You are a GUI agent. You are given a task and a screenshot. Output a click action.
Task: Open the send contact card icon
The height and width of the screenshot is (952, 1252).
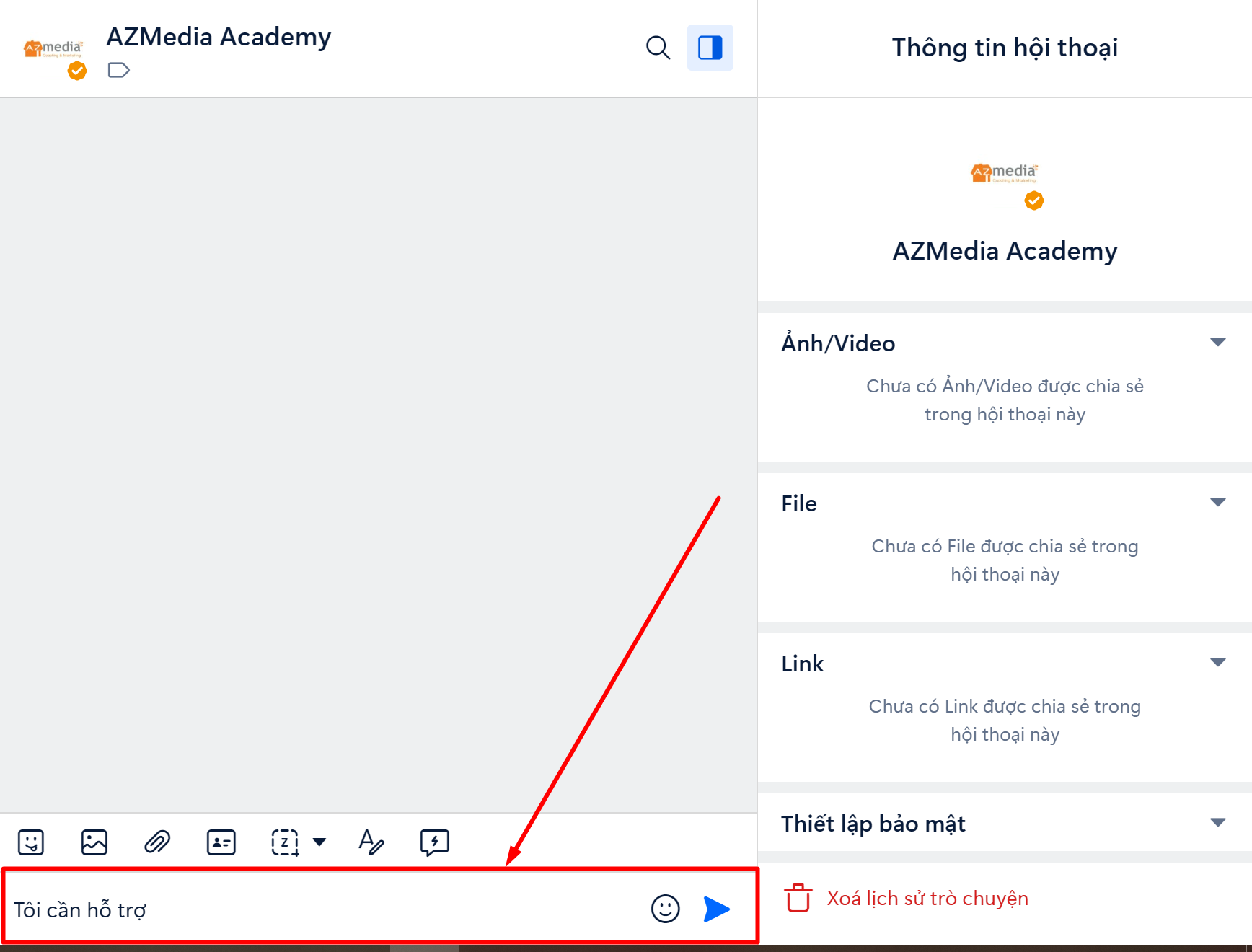click(x=221, y=842)
